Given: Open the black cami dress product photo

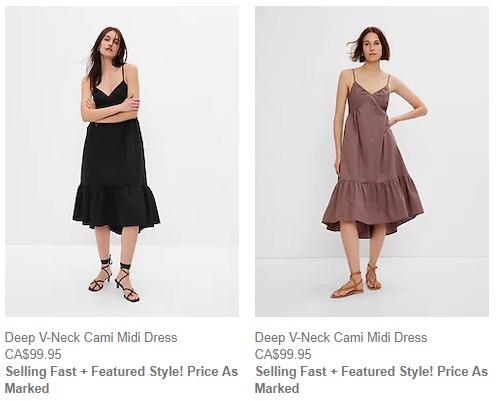Looking at the screenshot, I should pyautogui.click(x=122, y=161).
